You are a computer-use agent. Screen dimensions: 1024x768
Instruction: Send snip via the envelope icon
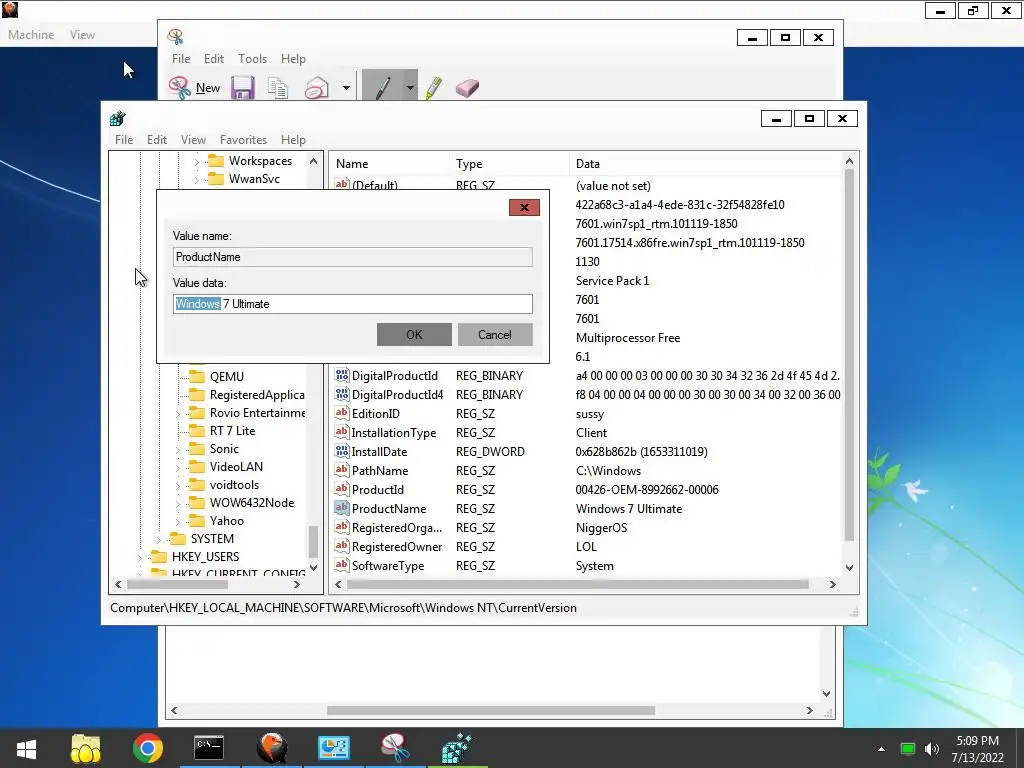pos(317,88)
